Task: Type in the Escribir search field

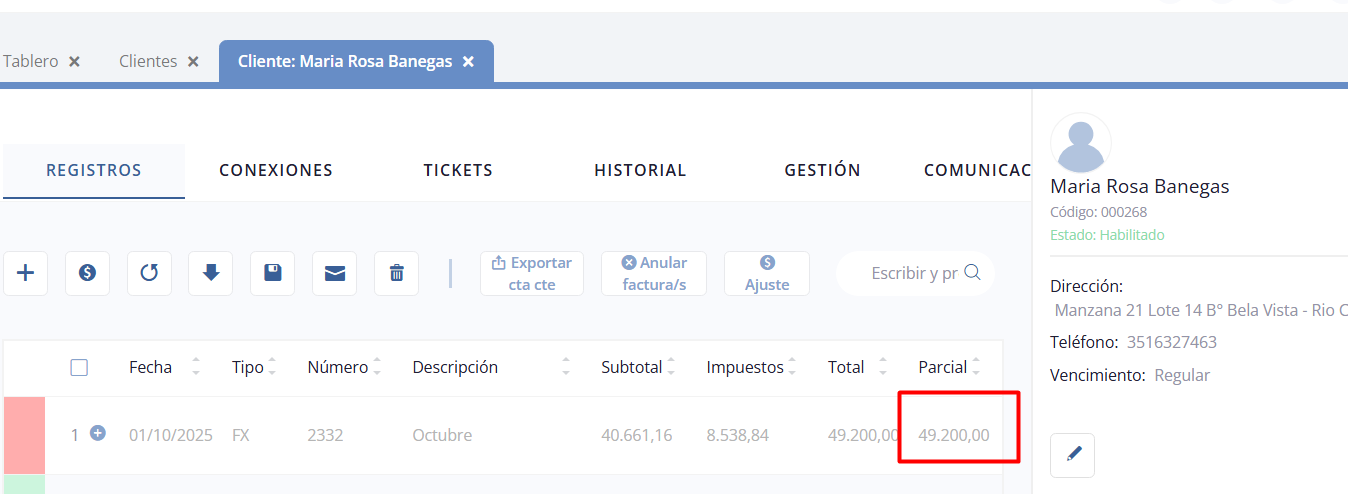Action: coord(913,273)
